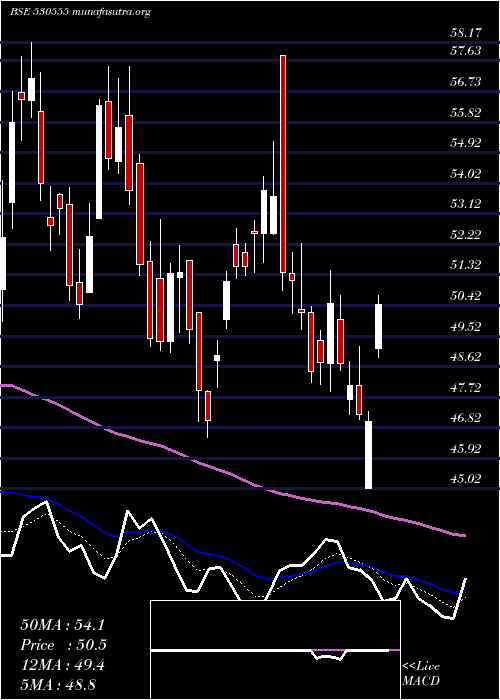Click the 56.73 price level label
The image size is (500, 700).
pos(466,82)
